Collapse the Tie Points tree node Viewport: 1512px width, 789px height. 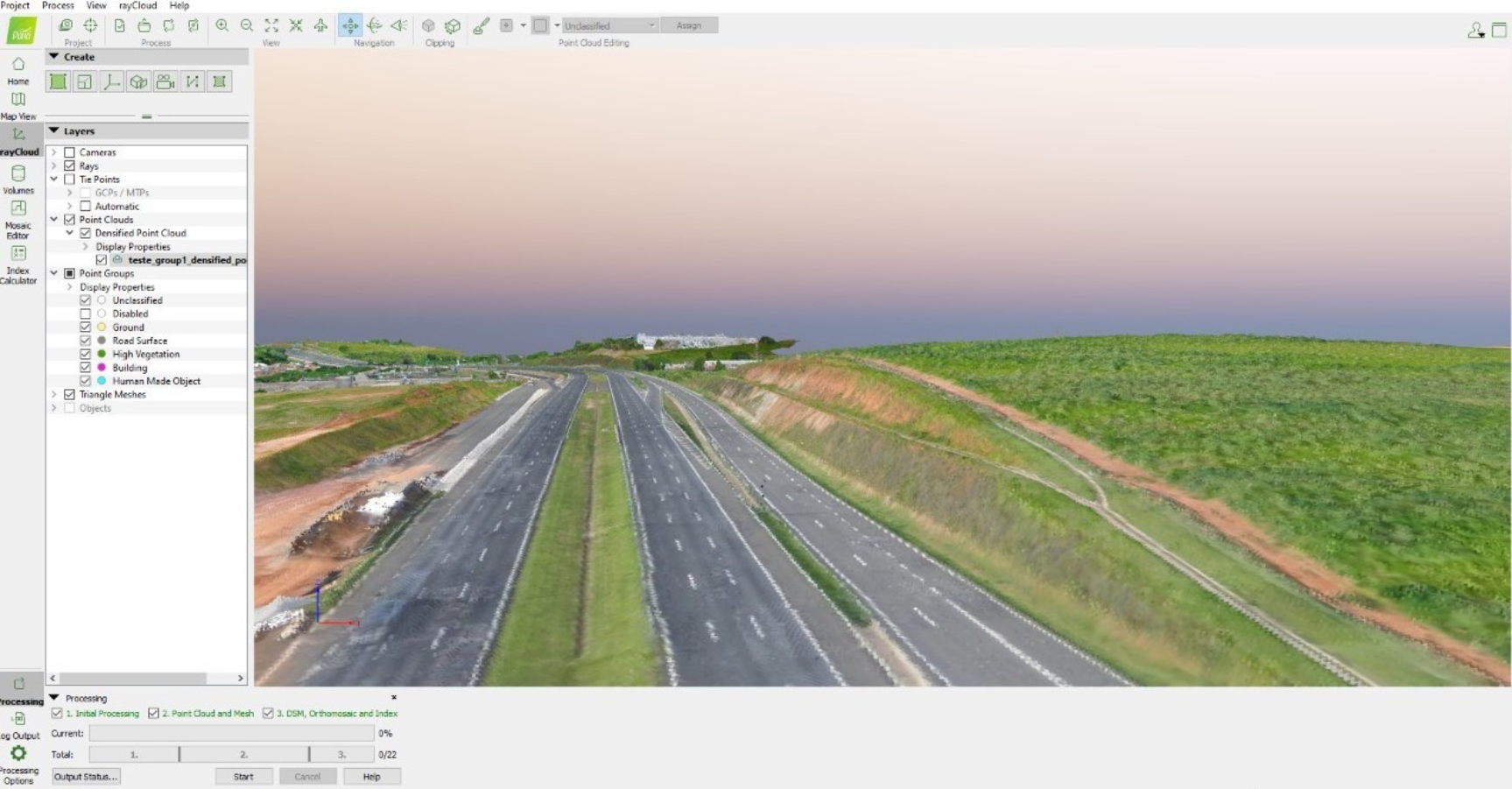click(x=54, y=180)
